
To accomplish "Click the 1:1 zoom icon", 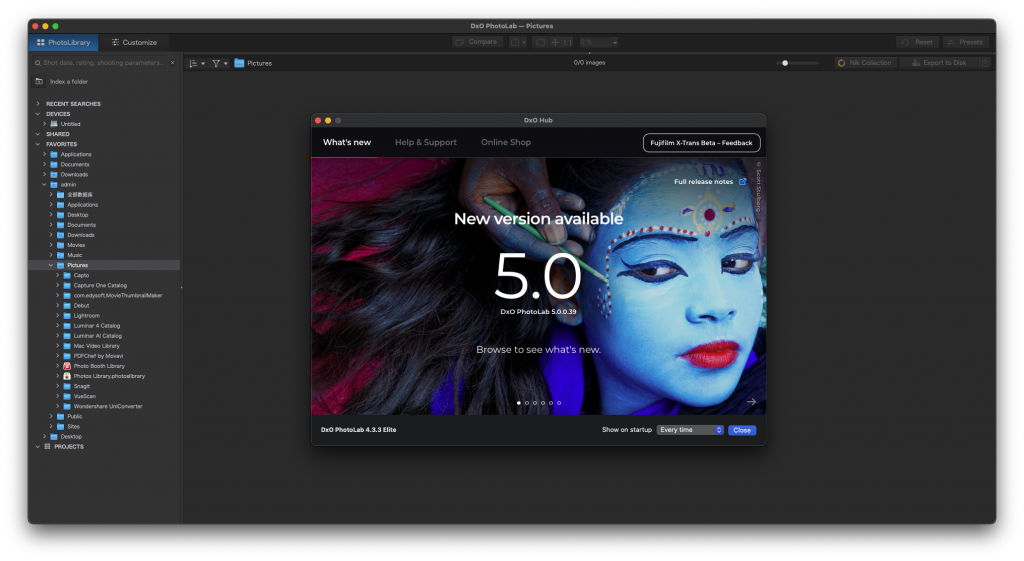I will pos(567,42).
